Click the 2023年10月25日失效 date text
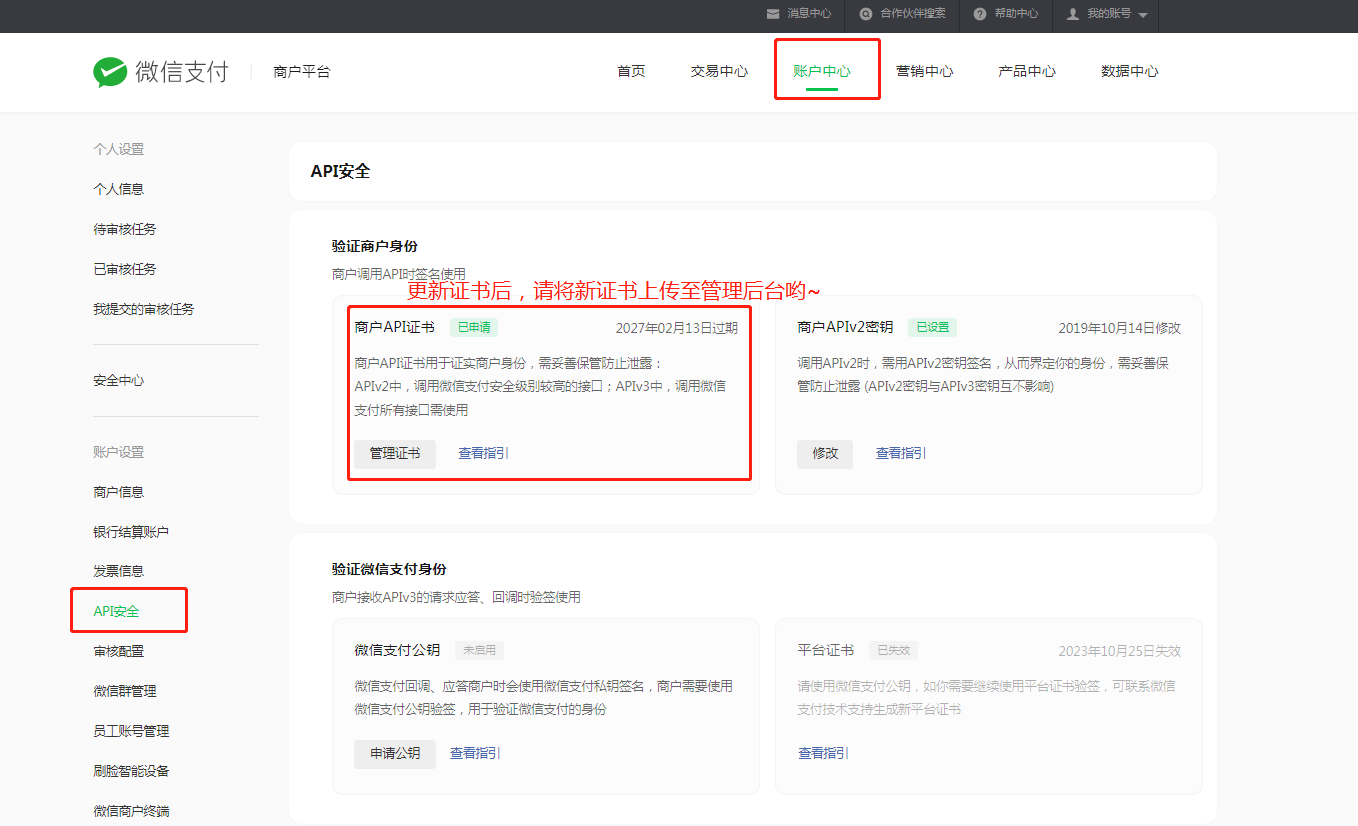1358x826 pixels. pos(1120,651)
